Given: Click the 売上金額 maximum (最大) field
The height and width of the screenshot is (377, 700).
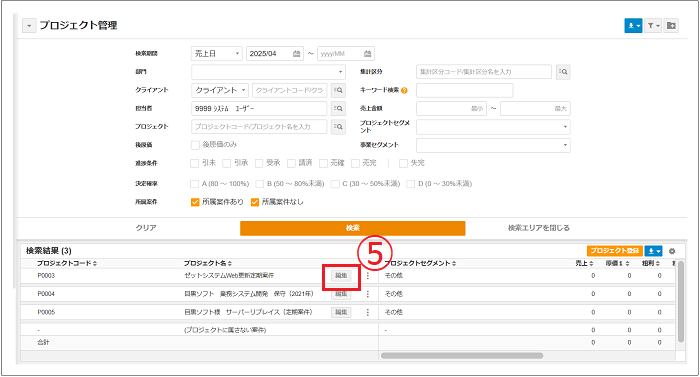Looking at the screenshot, I should click(x=535, y=109).
